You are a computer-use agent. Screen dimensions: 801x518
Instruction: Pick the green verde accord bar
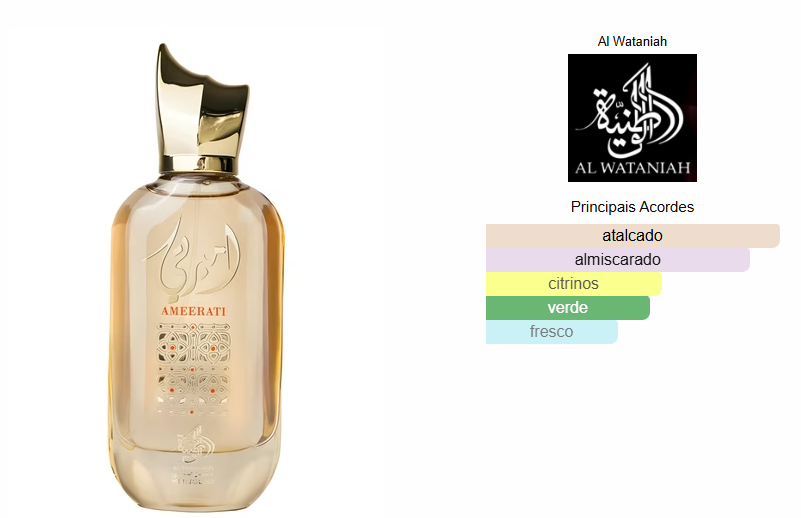pos(568,308)
